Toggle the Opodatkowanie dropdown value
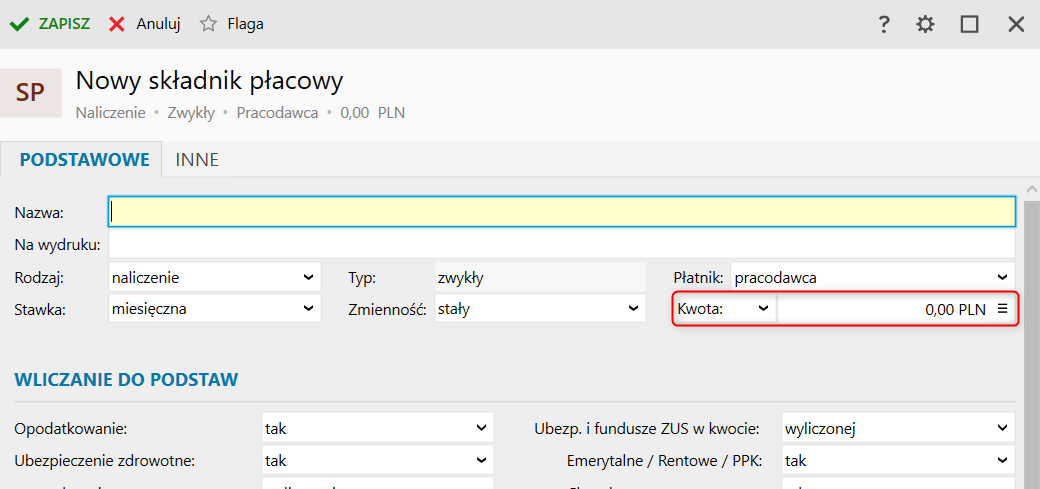The height and width of the screenshot is (489, 1040). coord(377,429)
